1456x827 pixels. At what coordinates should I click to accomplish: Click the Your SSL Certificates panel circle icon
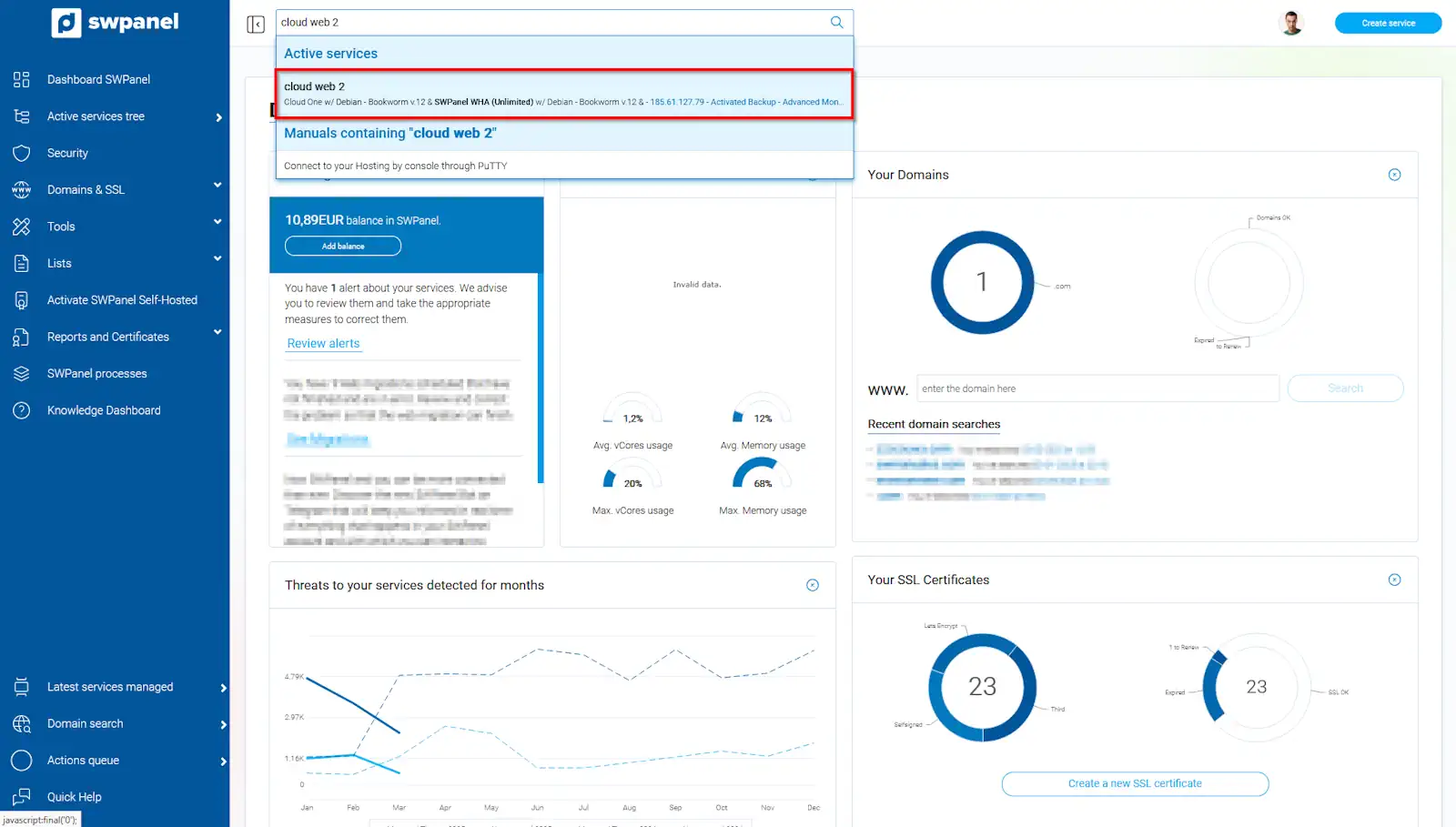1394,580
